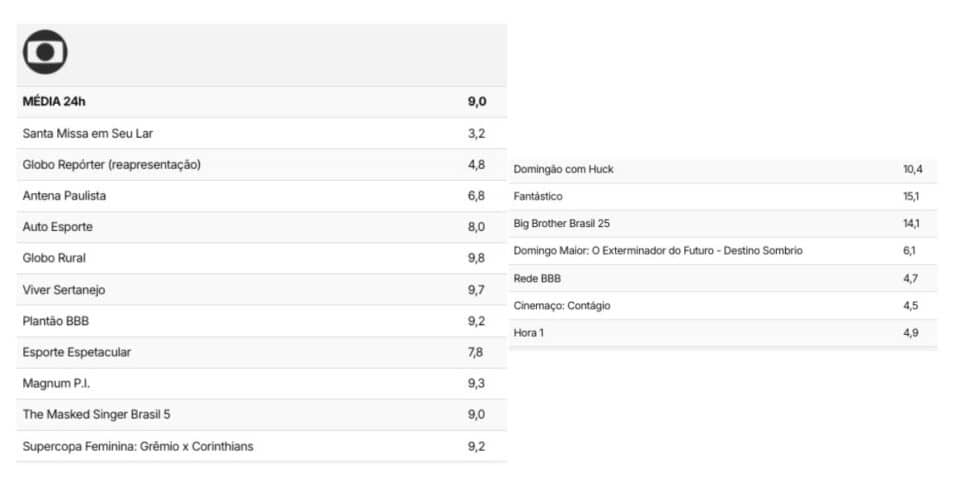Click the Globo Rural entry

(262, 259)
